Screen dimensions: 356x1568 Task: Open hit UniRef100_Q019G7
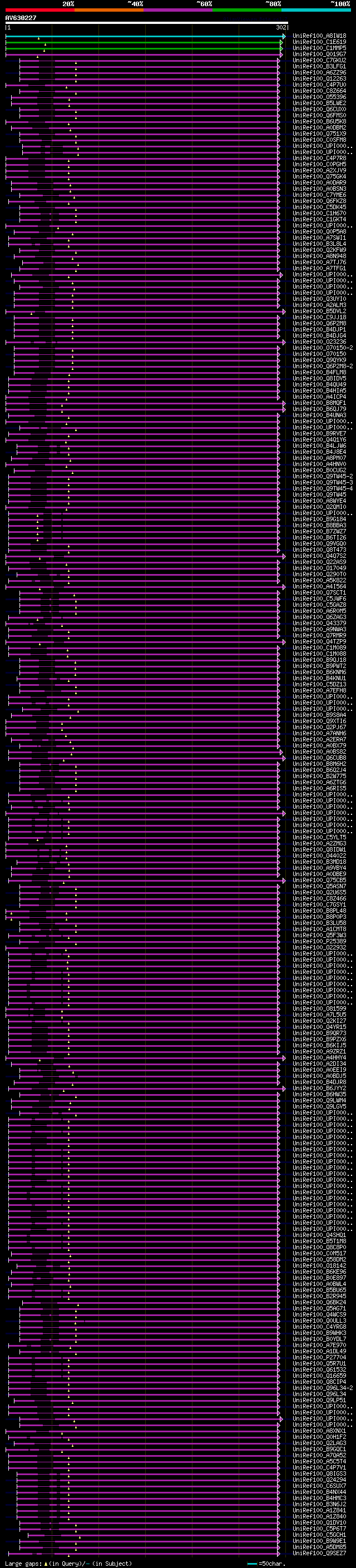point(319,54)
